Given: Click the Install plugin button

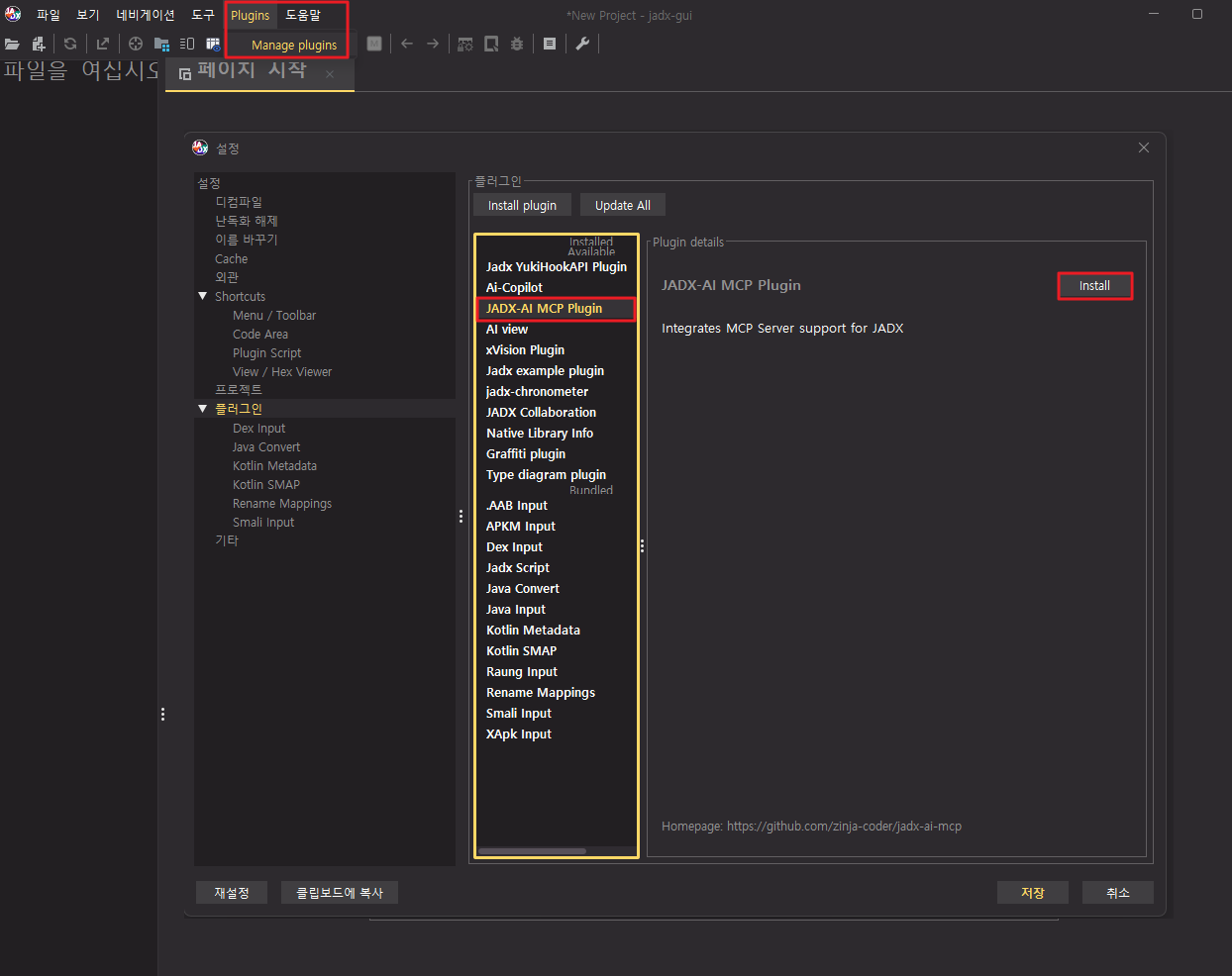Looking at the screenshot, I should tap(522, 205).
